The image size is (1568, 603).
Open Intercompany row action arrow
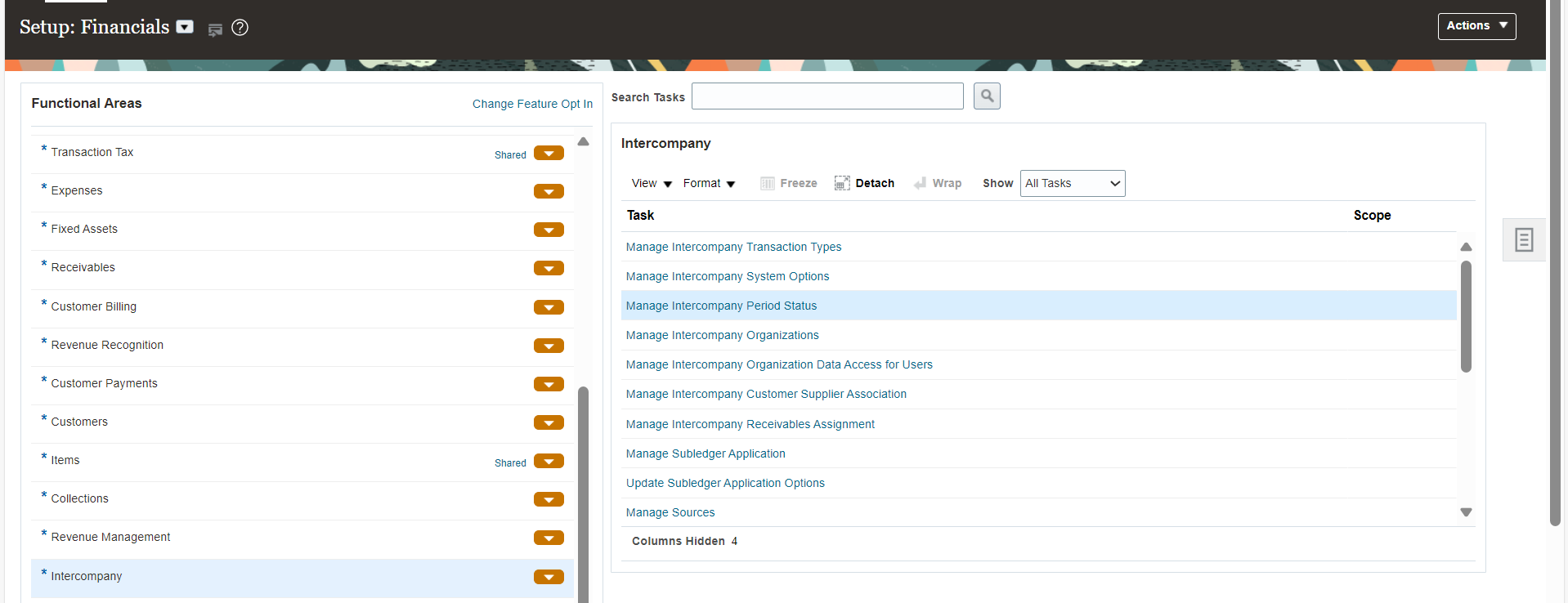click(x=549, y=577)
